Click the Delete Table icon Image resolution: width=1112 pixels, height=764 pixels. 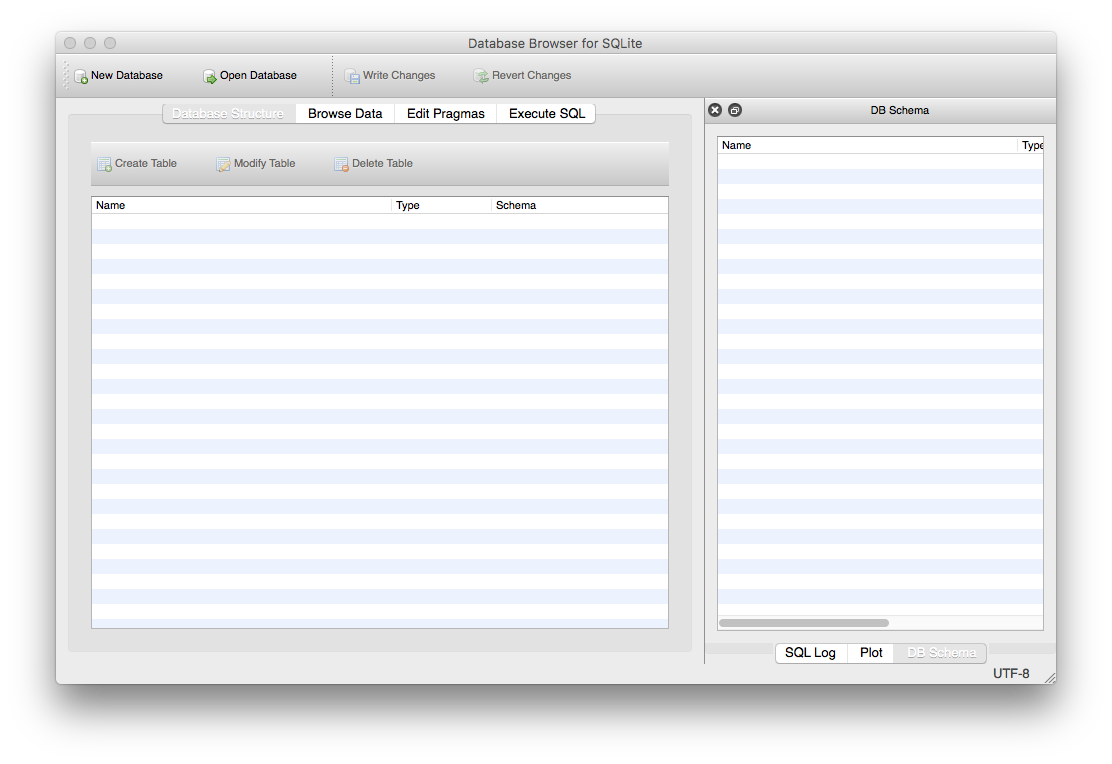click(x=341, y=164)
